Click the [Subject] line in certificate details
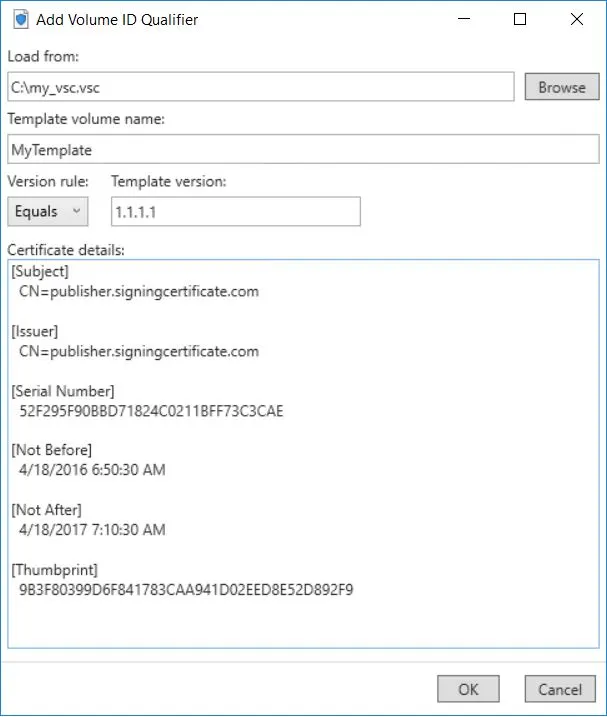The image size is (607, 717). click(40, 271)
